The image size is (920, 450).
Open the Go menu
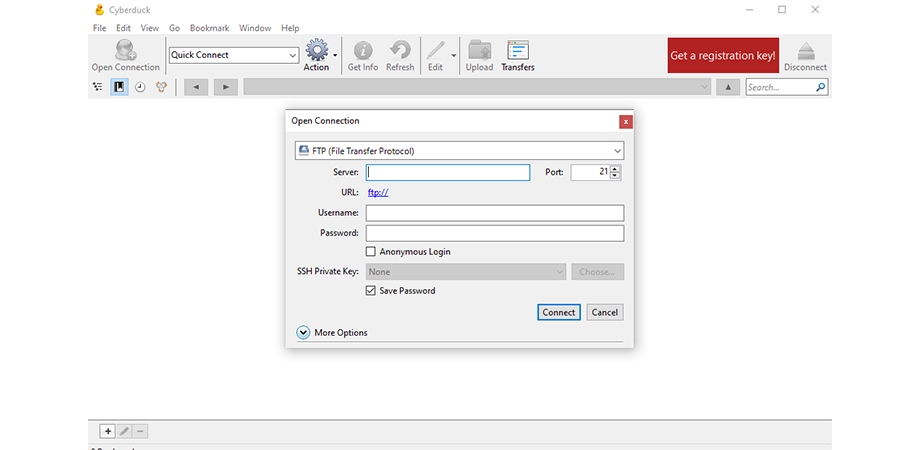pos(174,28)
